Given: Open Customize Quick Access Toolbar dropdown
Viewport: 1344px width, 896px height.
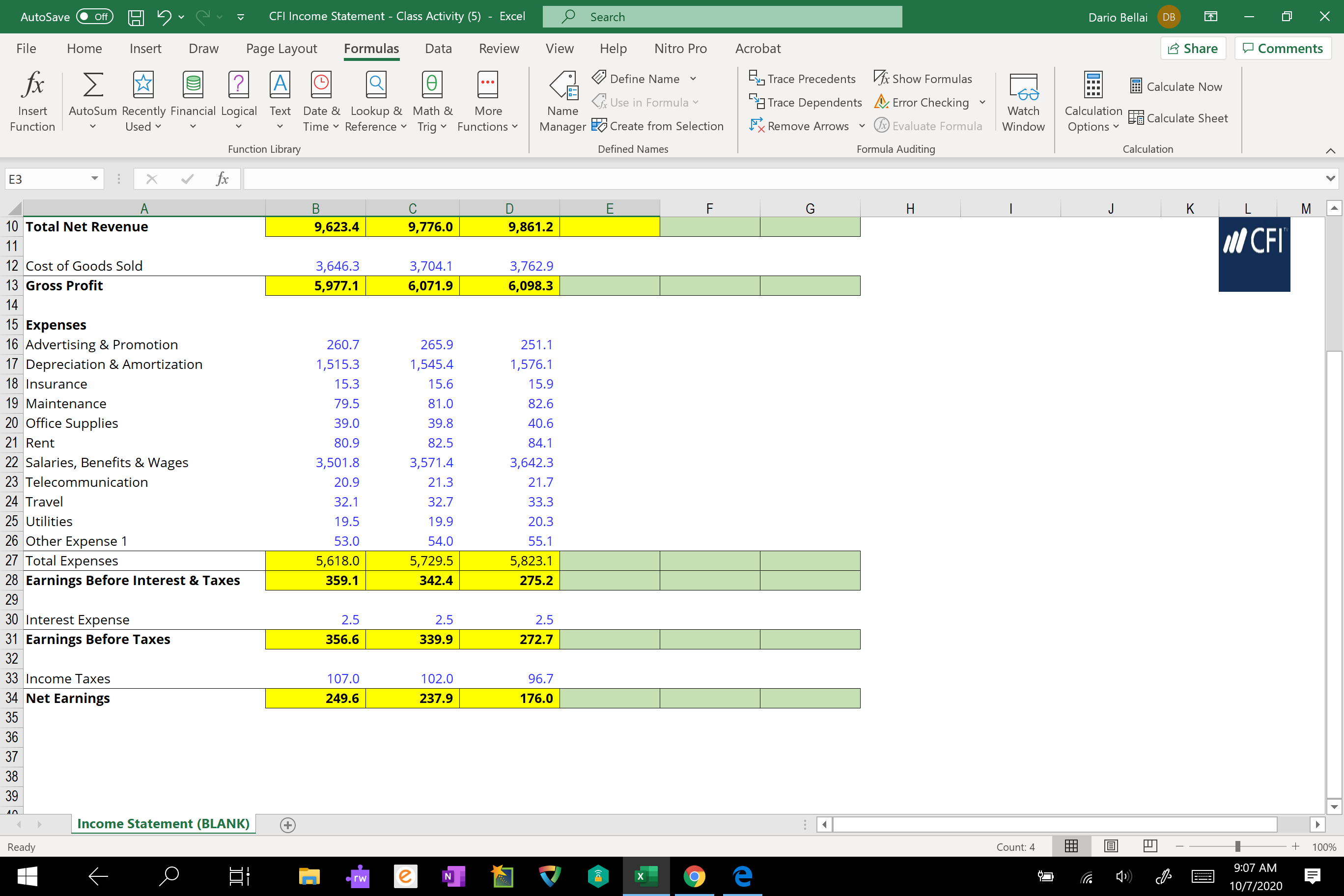Looking at the screenshot, I should (x=241, y=17).
